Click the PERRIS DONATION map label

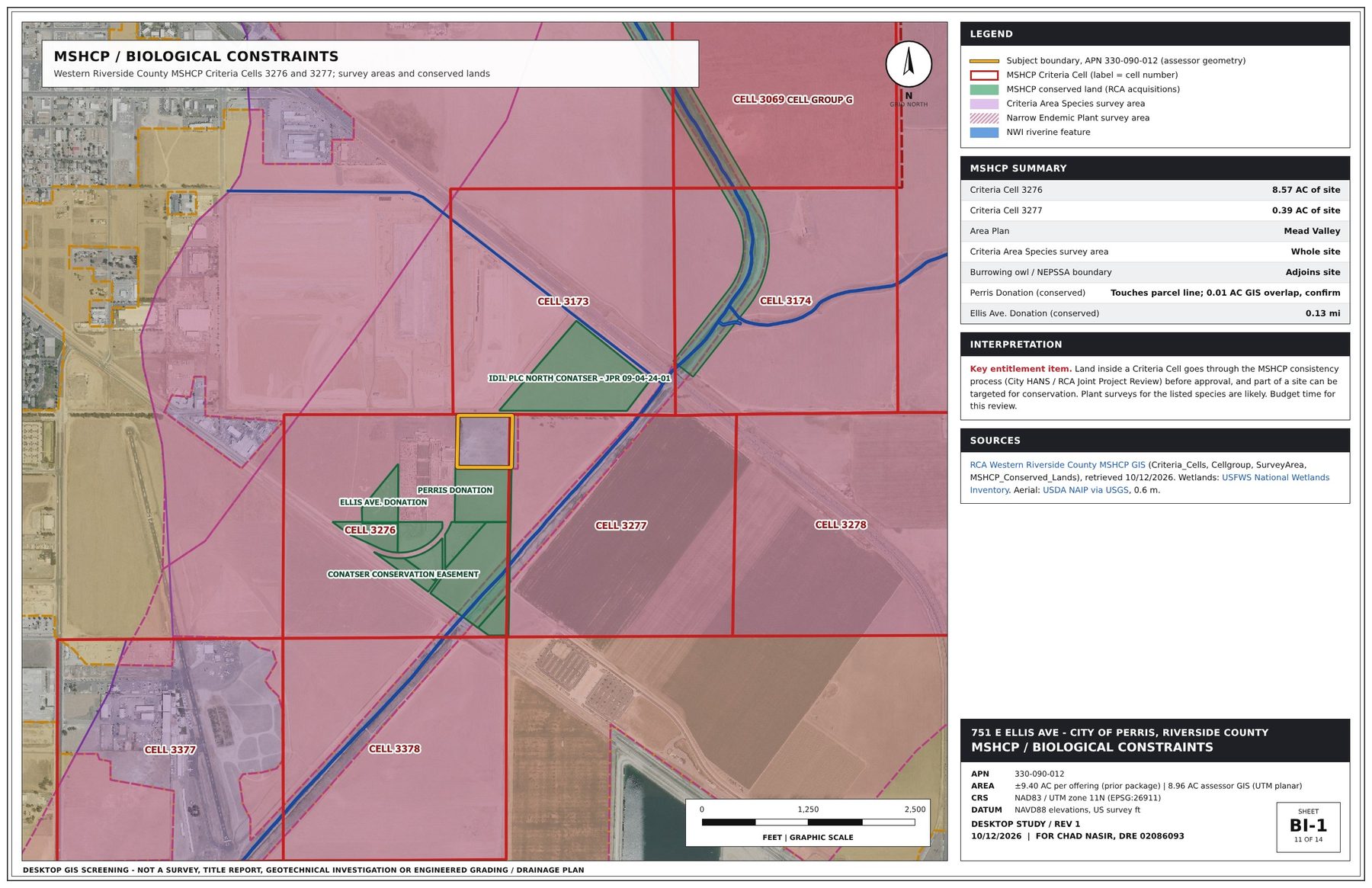(x=455, y=490)
